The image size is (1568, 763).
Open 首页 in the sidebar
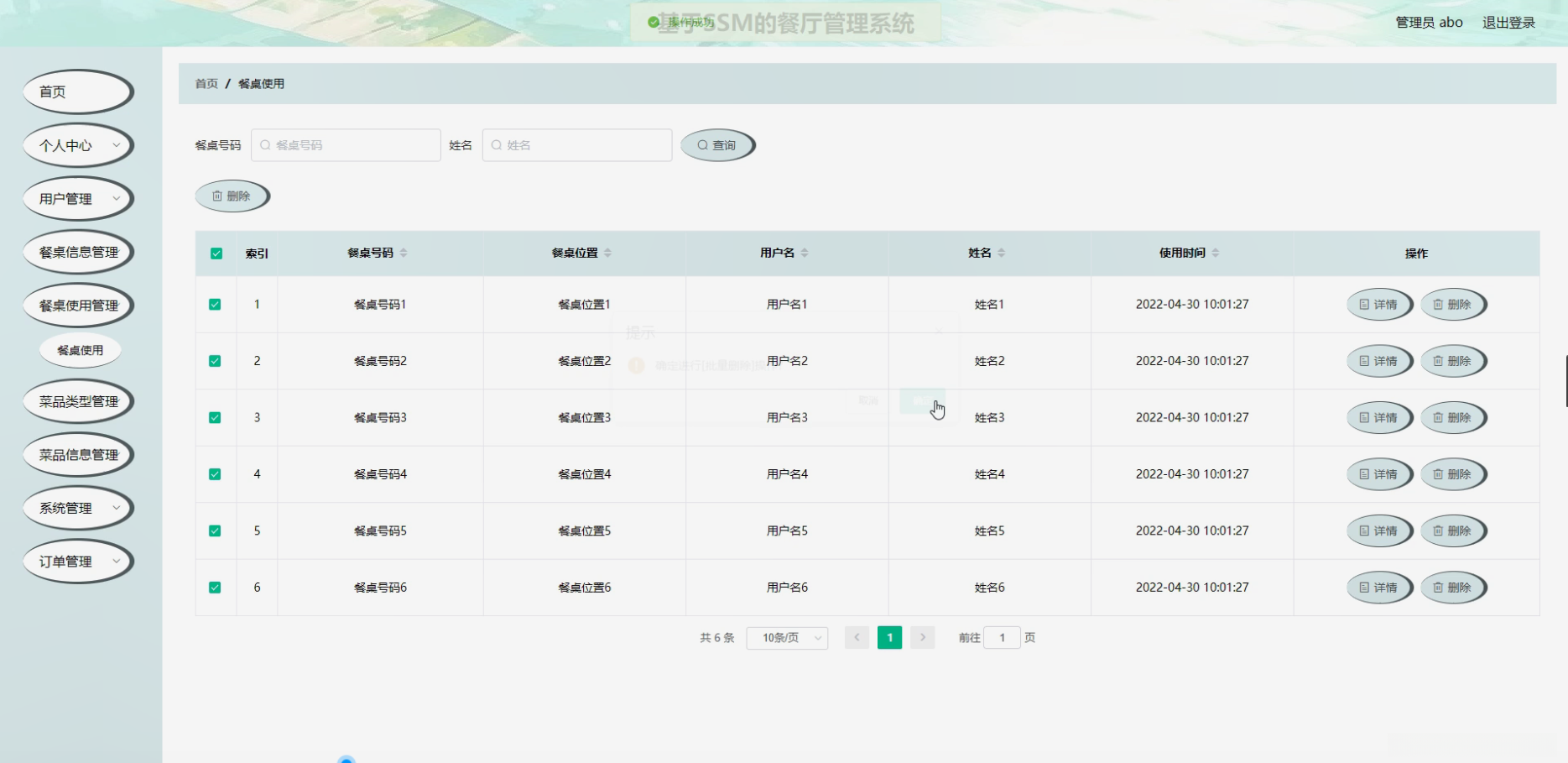tap(78, 91)
